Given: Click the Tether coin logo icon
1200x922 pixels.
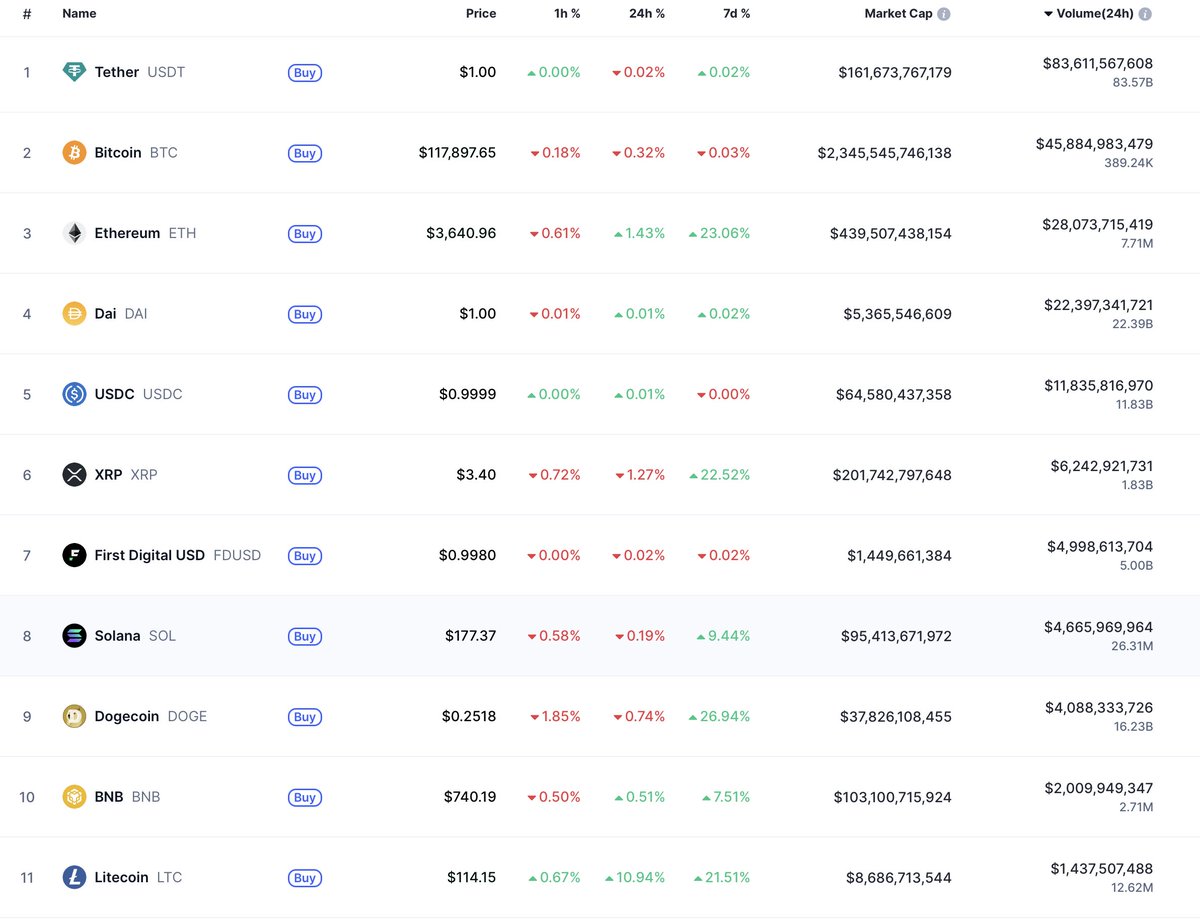Looking at the screenshot, I should pos(74,72).
